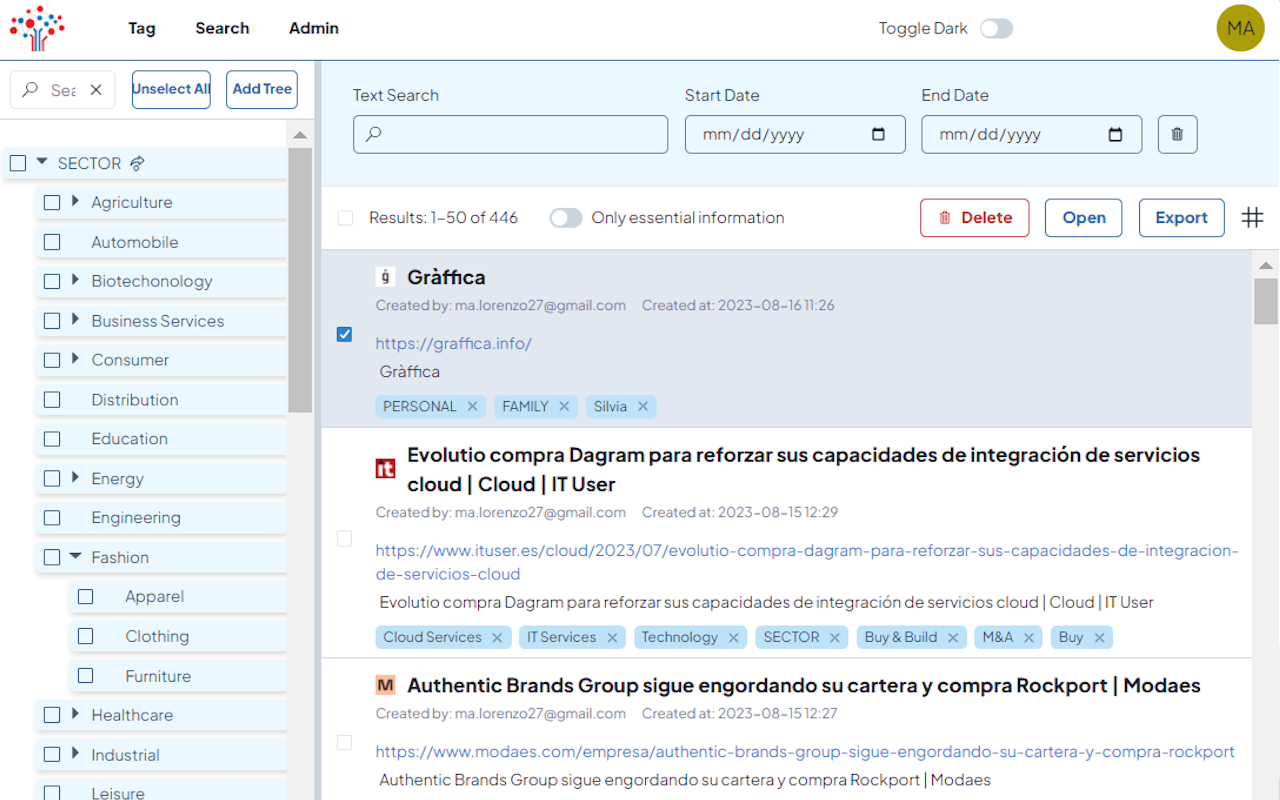
Task: Select the Engineering tree item
Action: [161, 518]
